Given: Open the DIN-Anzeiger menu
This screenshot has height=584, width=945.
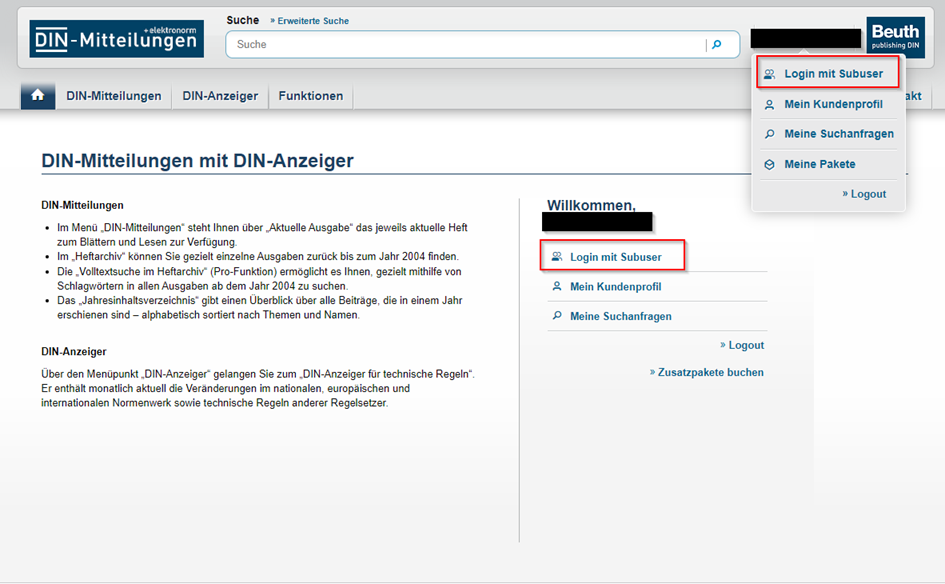Looking at the screenshot, I should (220, 96).
